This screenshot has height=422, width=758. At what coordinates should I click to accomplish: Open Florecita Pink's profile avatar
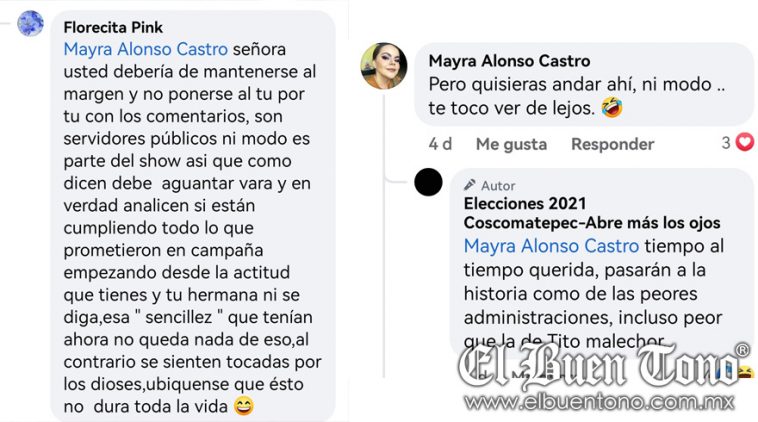[x=30, y=23]
